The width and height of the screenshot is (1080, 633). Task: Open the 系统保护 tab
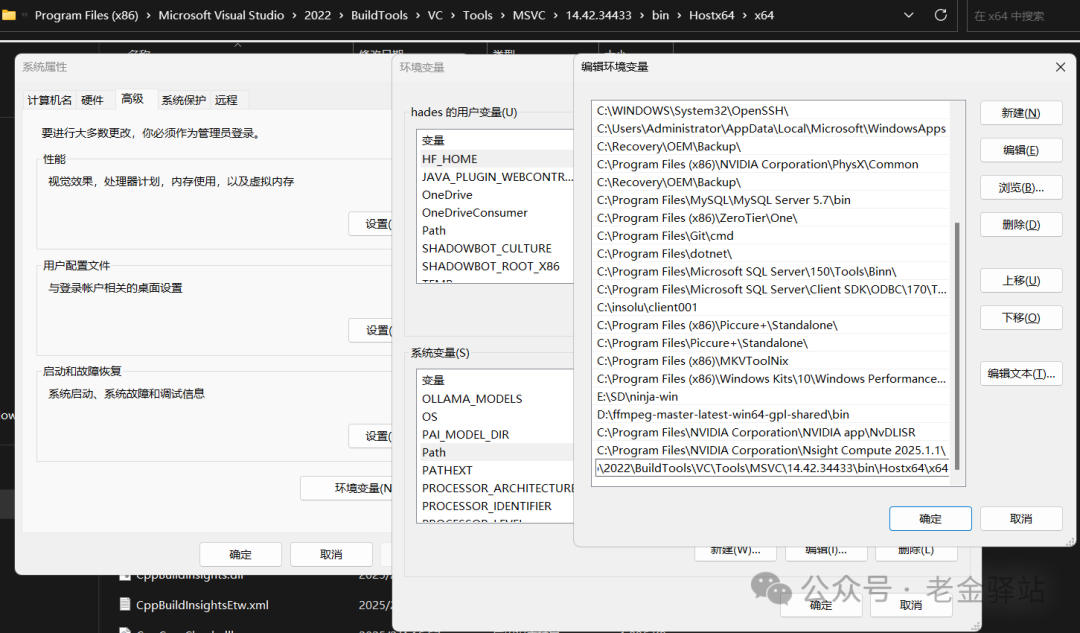click(183, 100)
